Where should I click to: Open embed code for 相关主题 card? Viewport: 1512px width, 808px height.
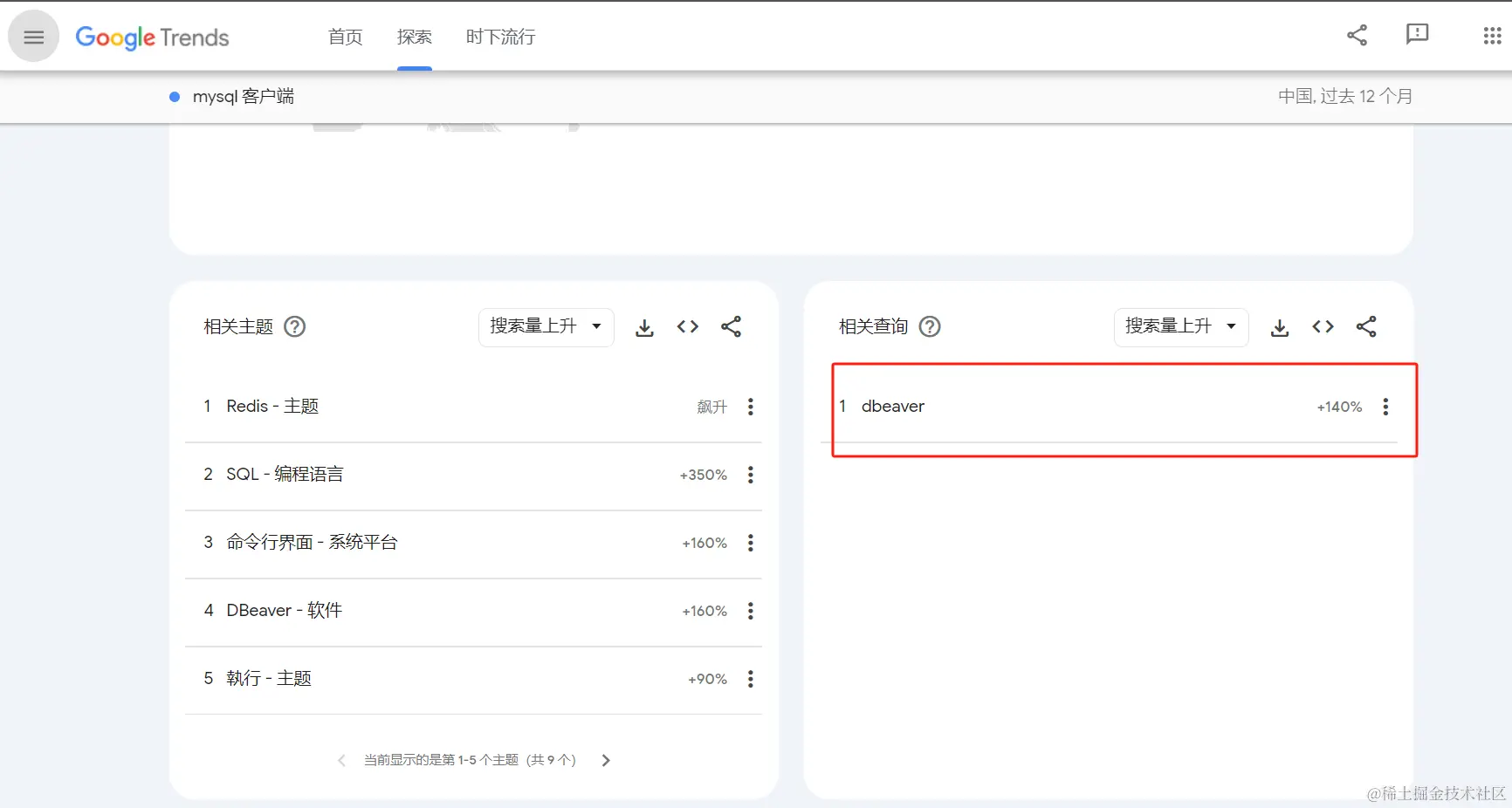tap(688, 326)
